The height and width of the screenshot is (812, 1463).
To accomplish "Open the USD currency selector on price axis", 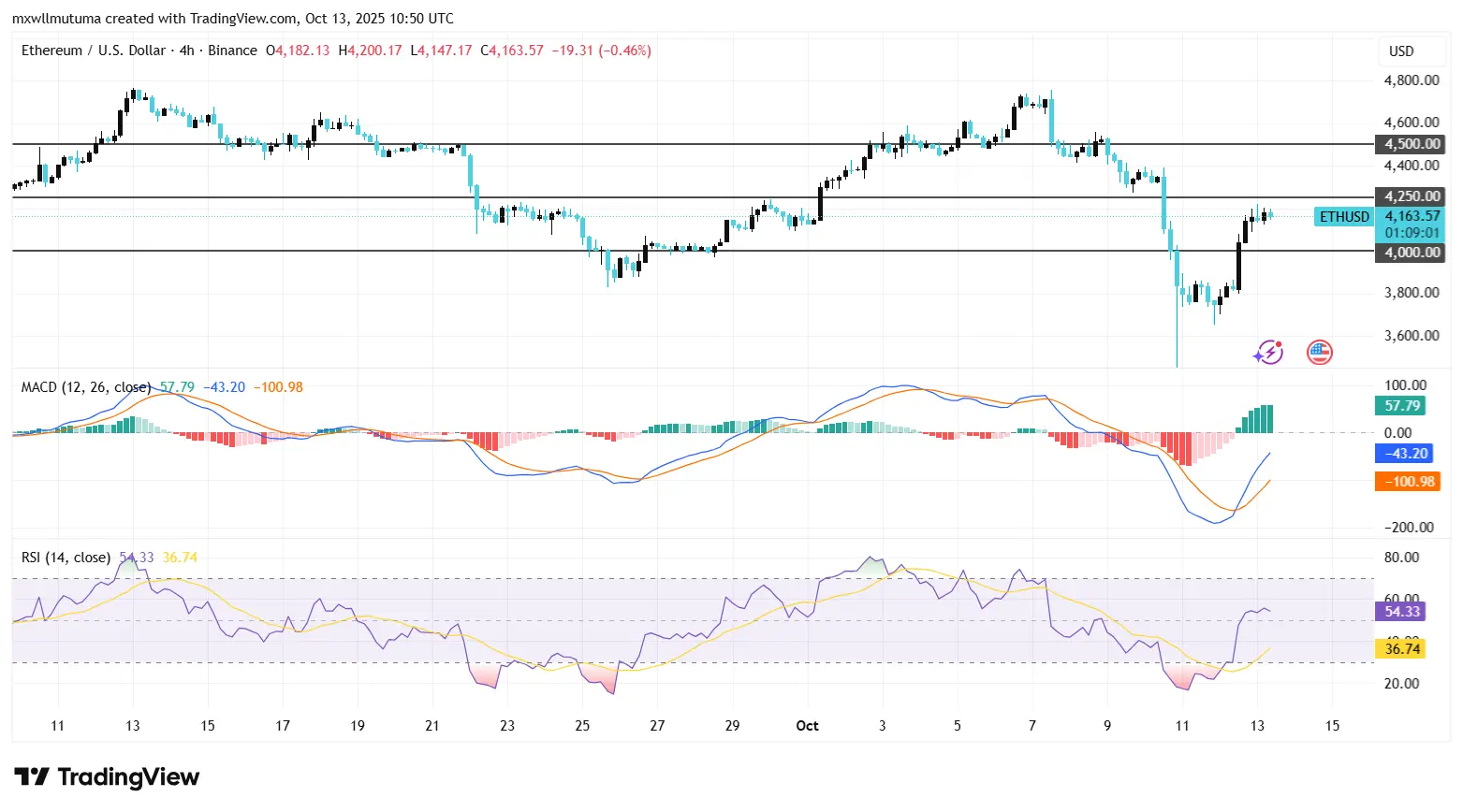I will (1400, 51).
